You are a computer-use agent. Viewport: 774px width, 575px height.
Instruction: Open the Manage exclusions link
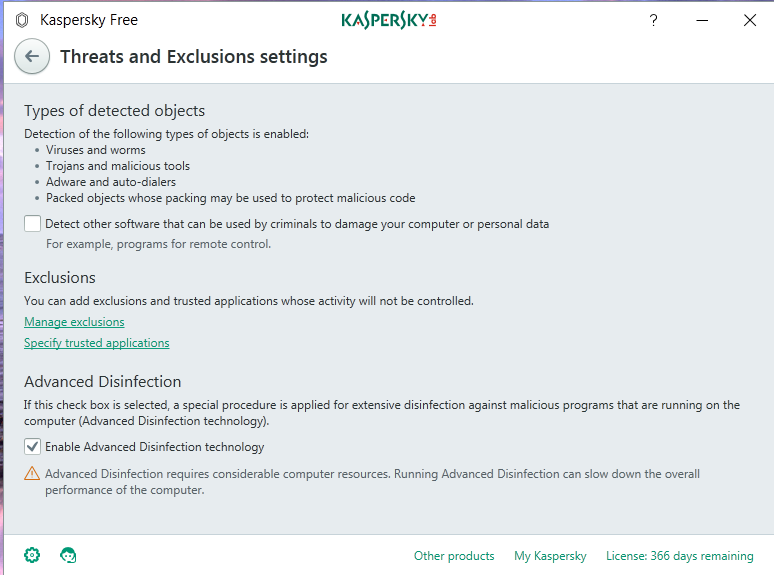coord(74,322)
